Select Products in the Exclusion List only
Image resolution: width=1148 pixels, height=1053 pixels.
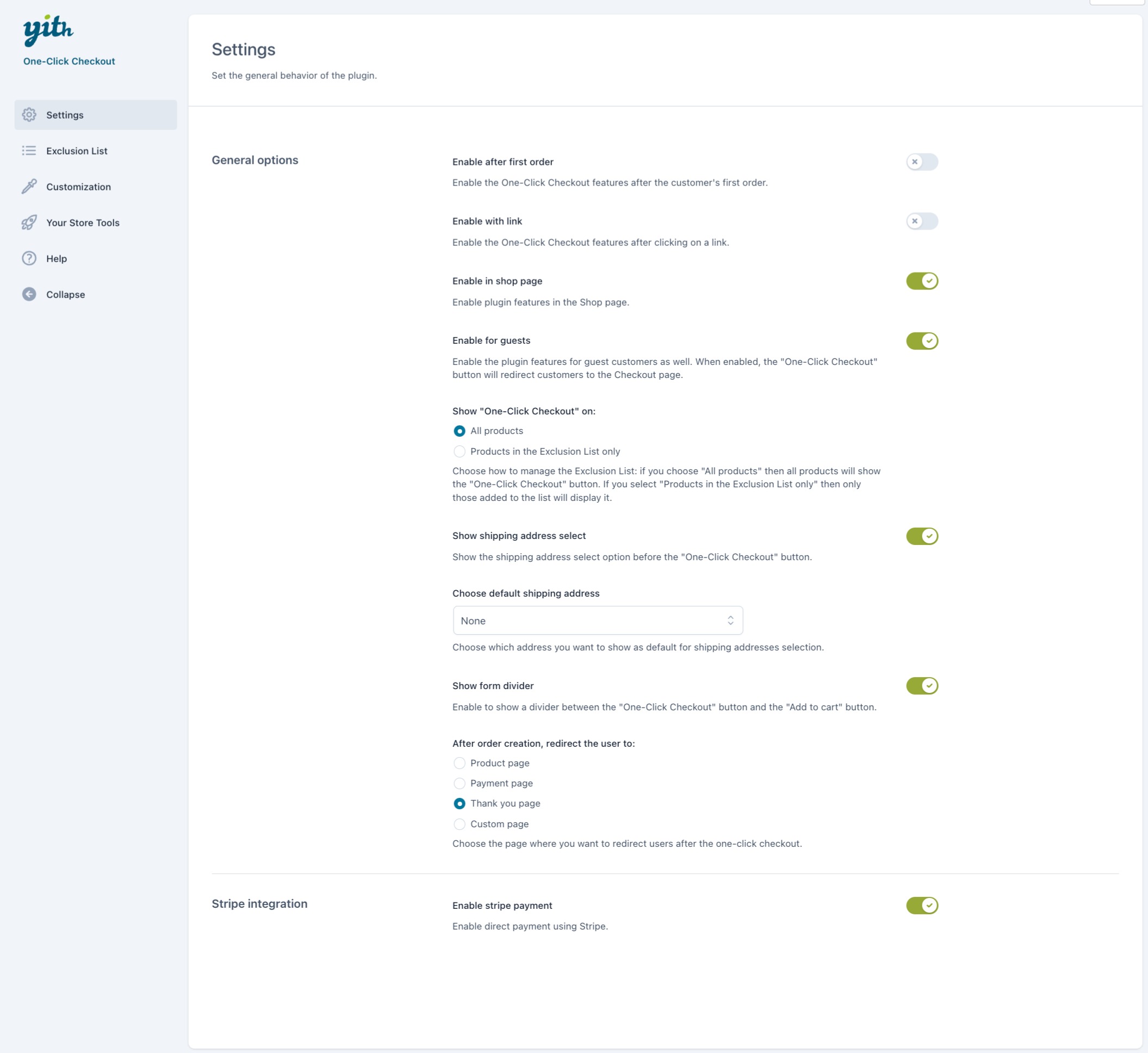click(x=459, y=452)
